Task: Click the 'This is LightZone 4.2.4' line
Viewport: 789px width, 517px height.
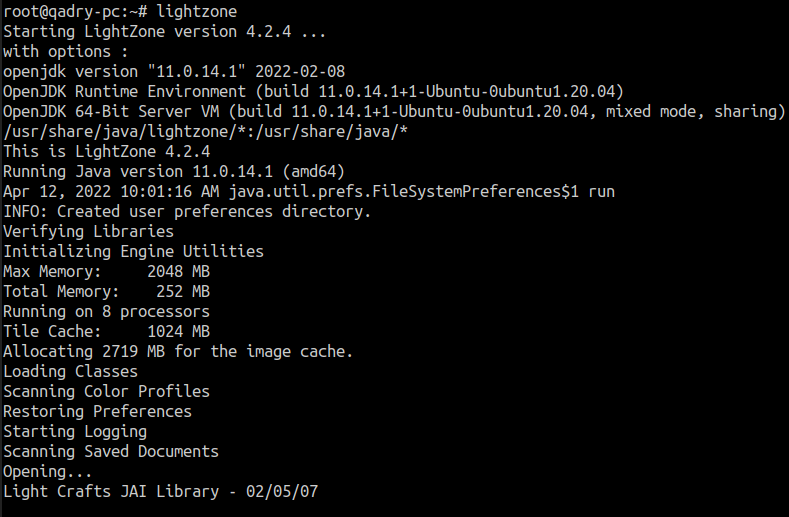Action: coord(107,152)
